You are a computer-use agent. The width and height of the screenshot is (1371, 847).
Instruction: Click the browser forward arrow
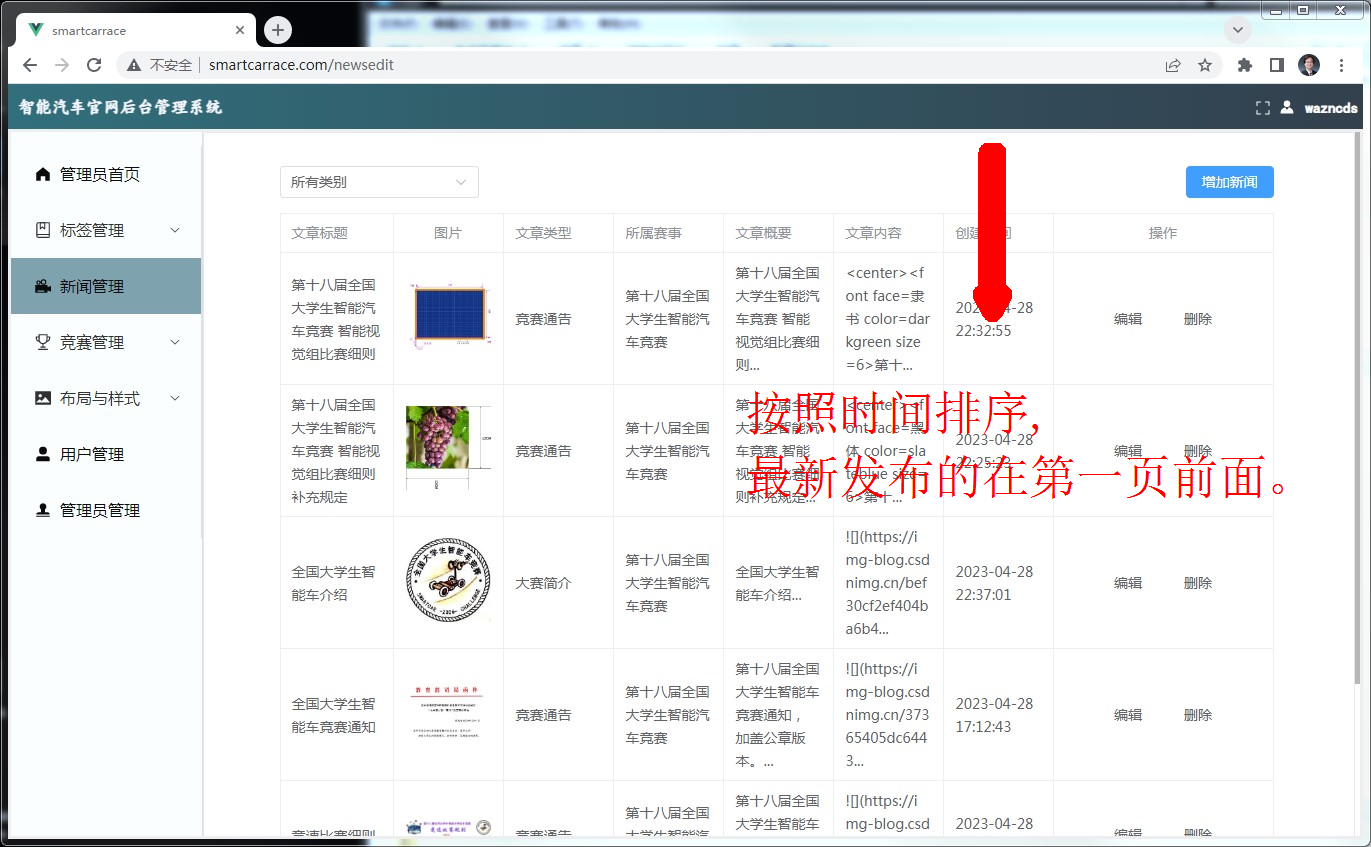(x=62, y=65)
